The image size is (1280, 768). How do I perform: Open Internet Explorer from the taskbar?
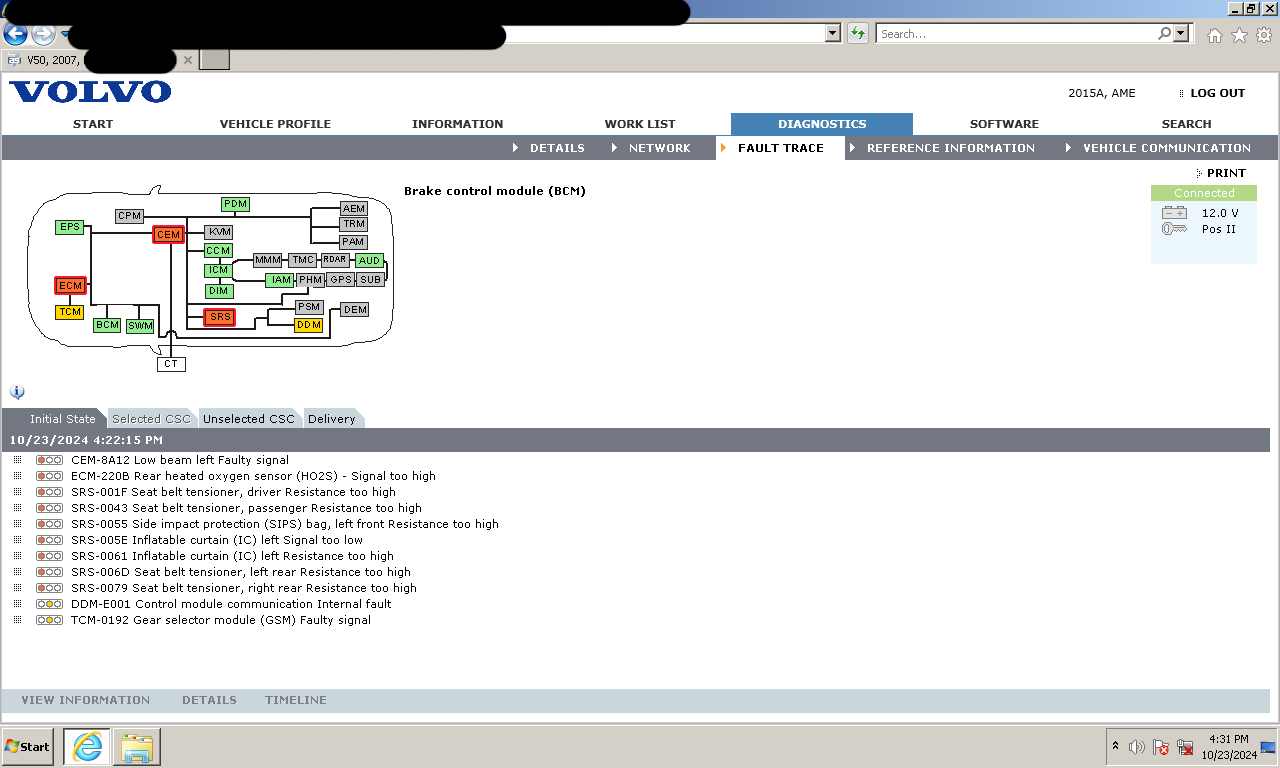(87, 746)
